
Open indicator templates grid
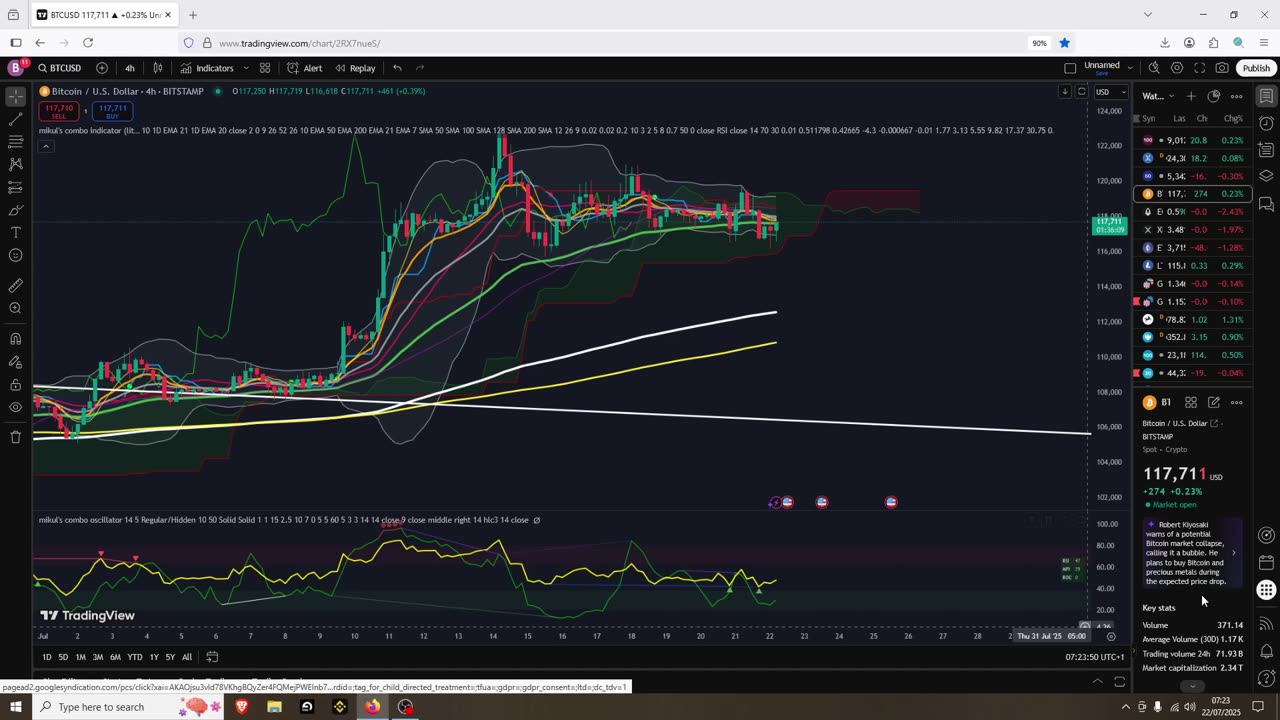[265, 68]
